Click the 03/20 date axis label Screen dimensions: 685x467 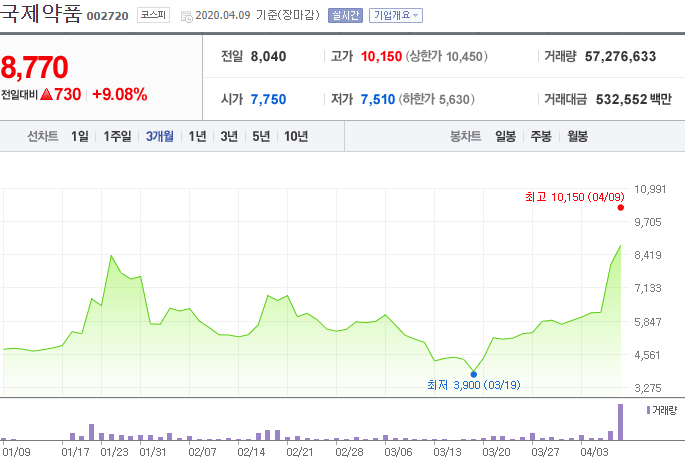point(496,452)
